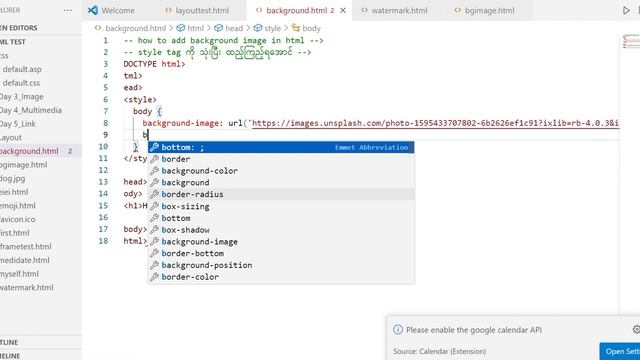Open first.html in Explorer
Screen dimensions: 640x360
[41, 233]
